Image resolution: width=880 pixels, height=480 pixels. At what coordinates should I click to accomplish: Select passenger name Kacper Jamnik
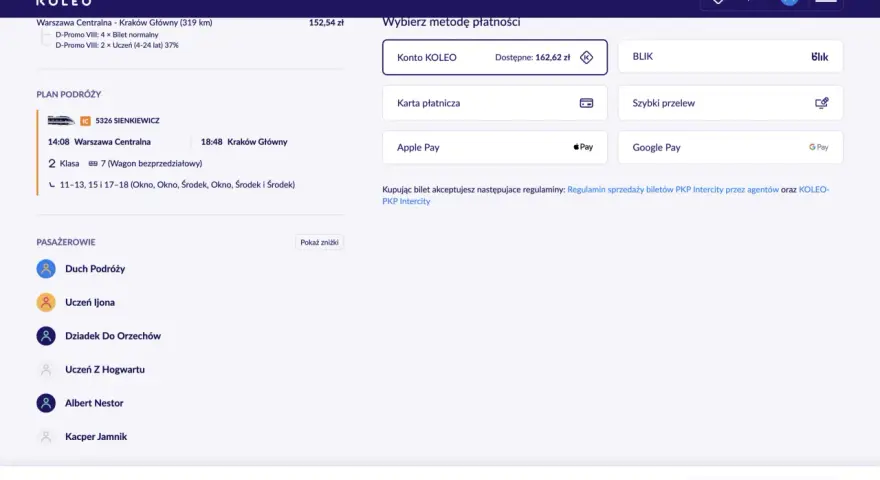pyautogui.click(x=96, y=437)
